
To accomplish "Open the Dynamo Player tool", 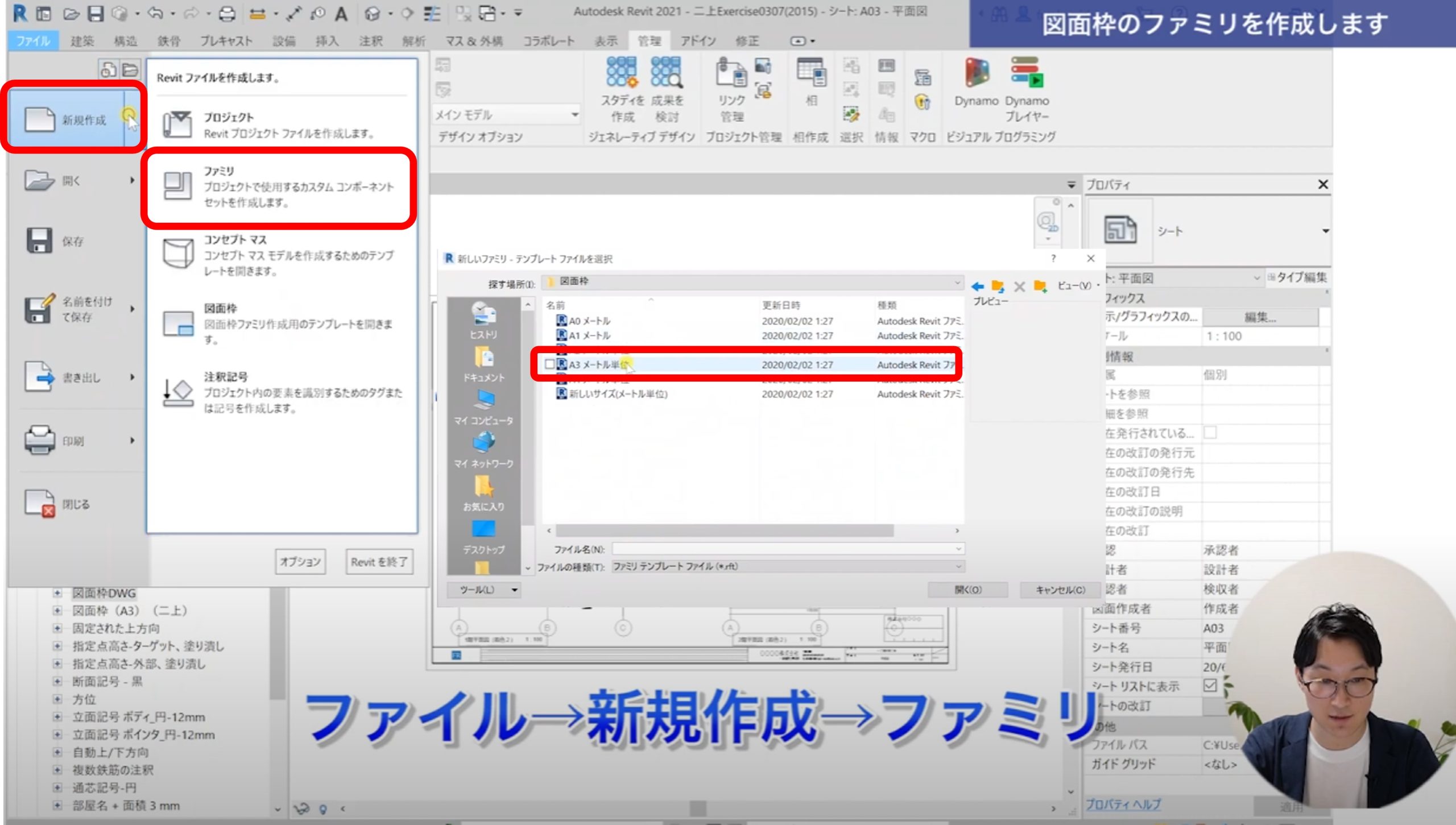I will (x=1027, y=74).
